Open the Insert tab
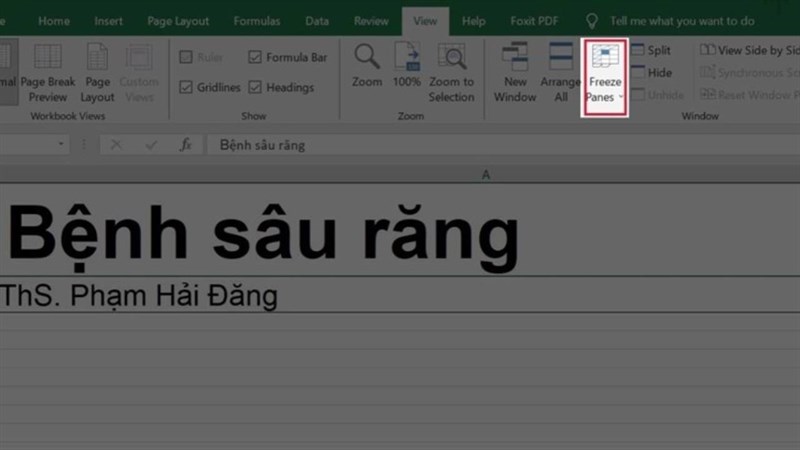 pos(108,21)
